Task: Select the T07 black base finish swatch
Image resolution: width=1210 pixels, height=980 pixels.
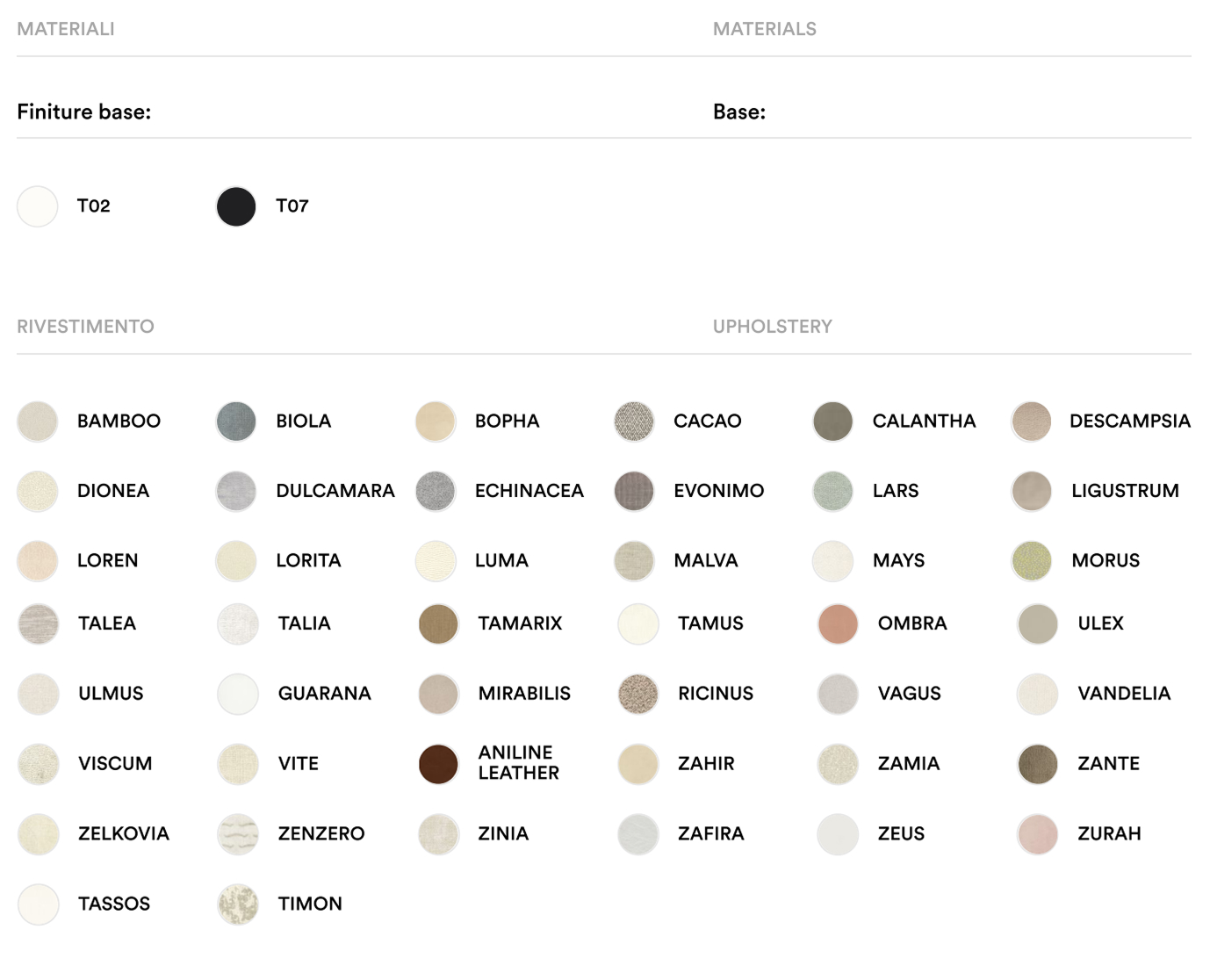Action: [x=236, y=206]
